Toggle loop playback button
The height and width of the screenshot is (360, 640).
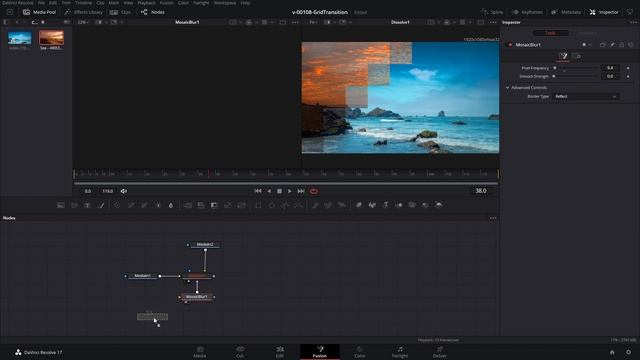tap(314, 191)
